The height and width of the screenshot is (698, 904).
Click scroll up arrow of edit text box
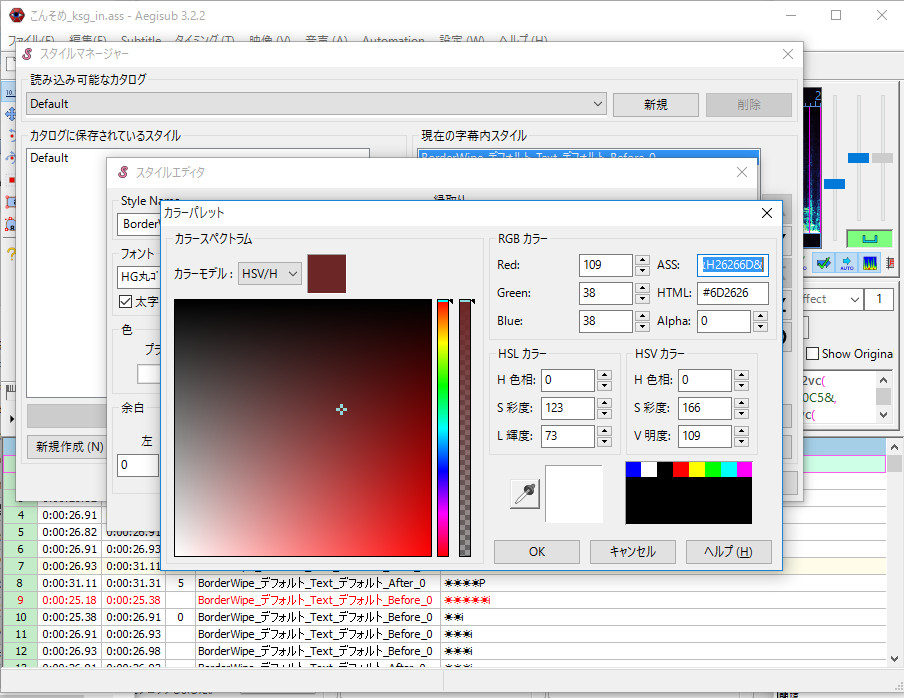click(x=883, y=380)
